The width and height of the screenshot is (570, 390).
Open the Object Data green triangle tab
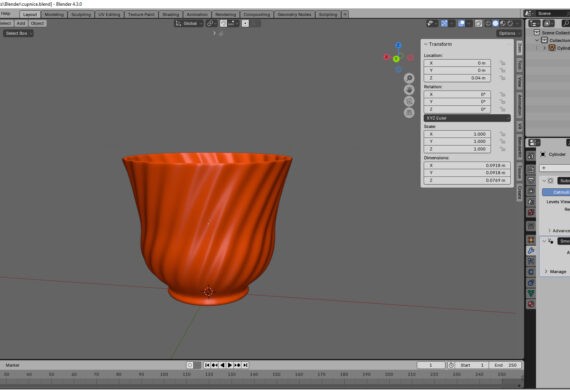[531, 293]
